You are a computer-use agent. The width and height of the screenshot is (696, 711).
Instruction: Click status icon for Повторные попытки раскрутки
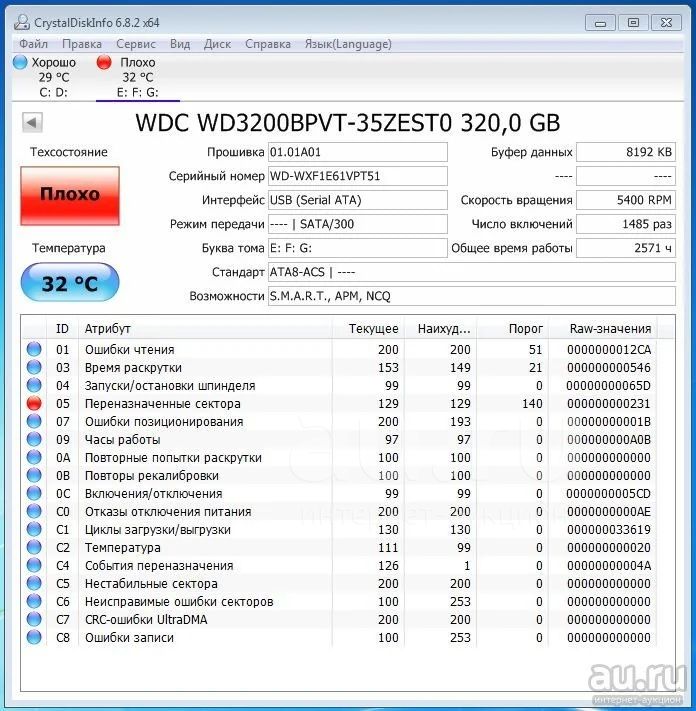pos(34,457)
